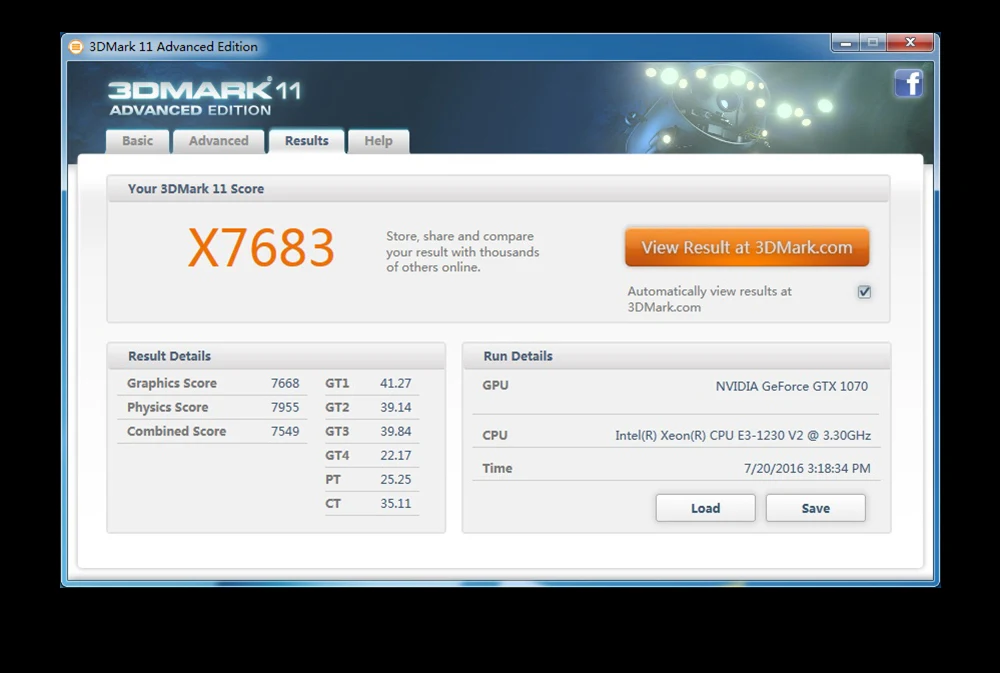Select the Combined Score value 7549
This screenshot has width=1000, height=673.
[x=285, y=431]
